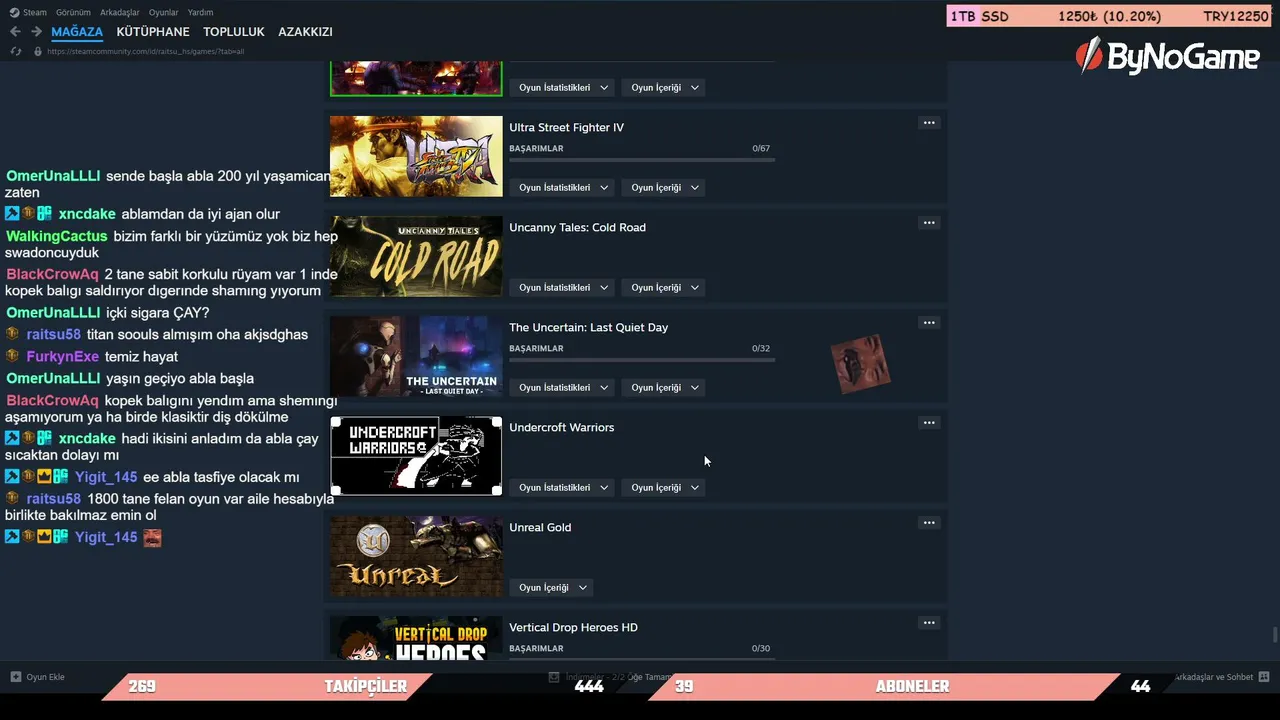Expand Oyun İstatistikleri for The Uncertain
This screenshot has width=1280, height=720.
pyautogui.click(x=563, y=388)
